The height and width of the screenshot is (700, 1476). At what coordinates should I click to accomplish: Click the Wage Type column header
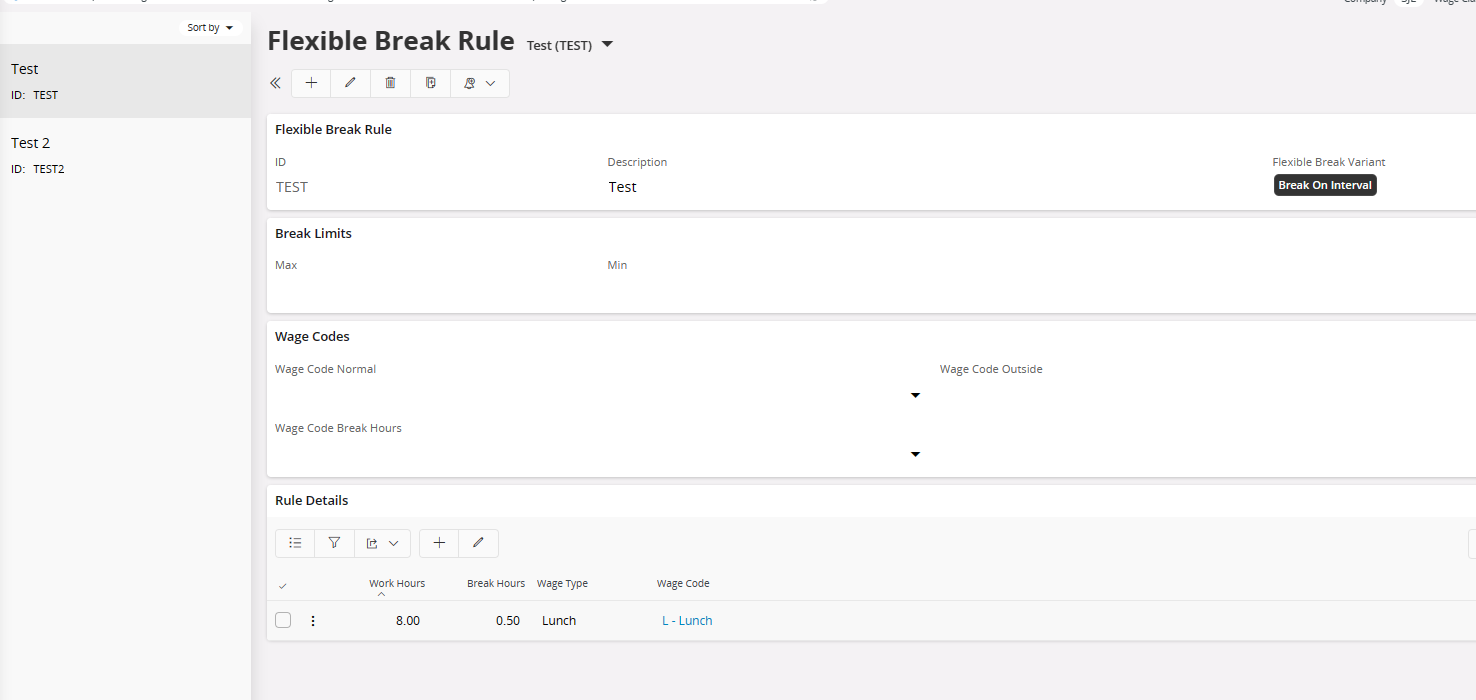point(562,583)
